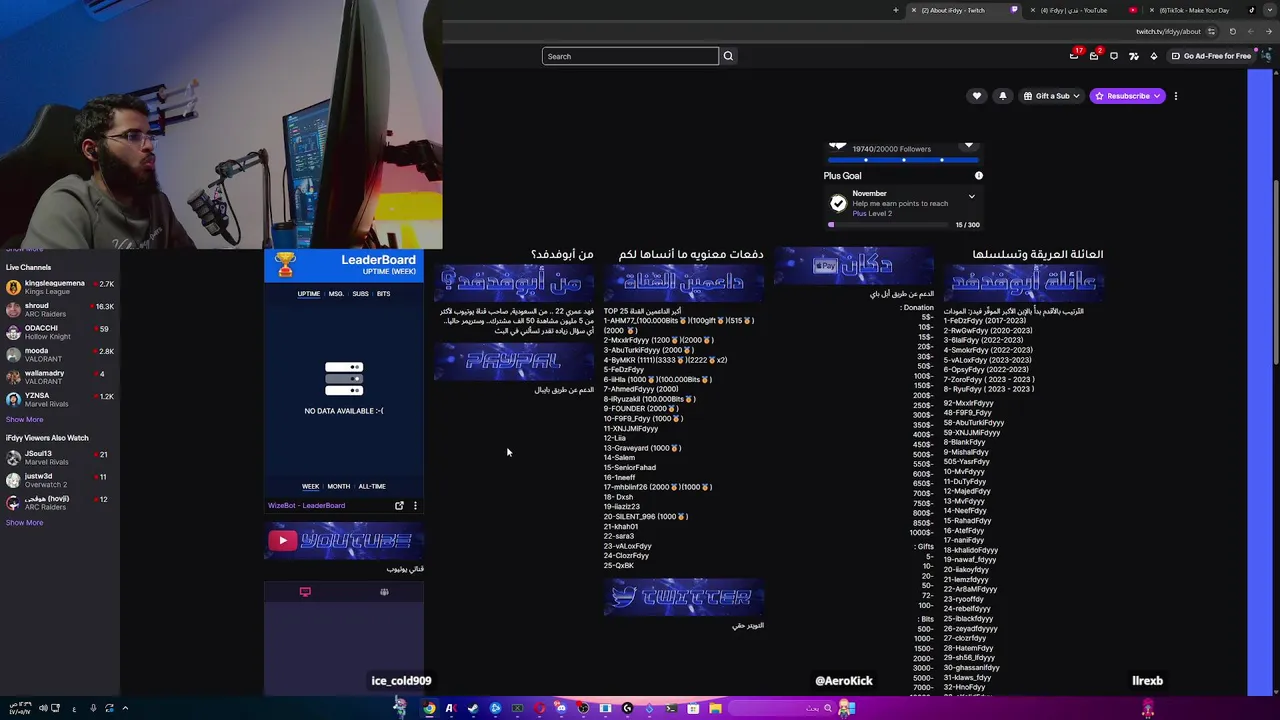The image size is (1280, 720).
Task: Open site settings icon in the address bar
Action: (x=1211, y=31)
